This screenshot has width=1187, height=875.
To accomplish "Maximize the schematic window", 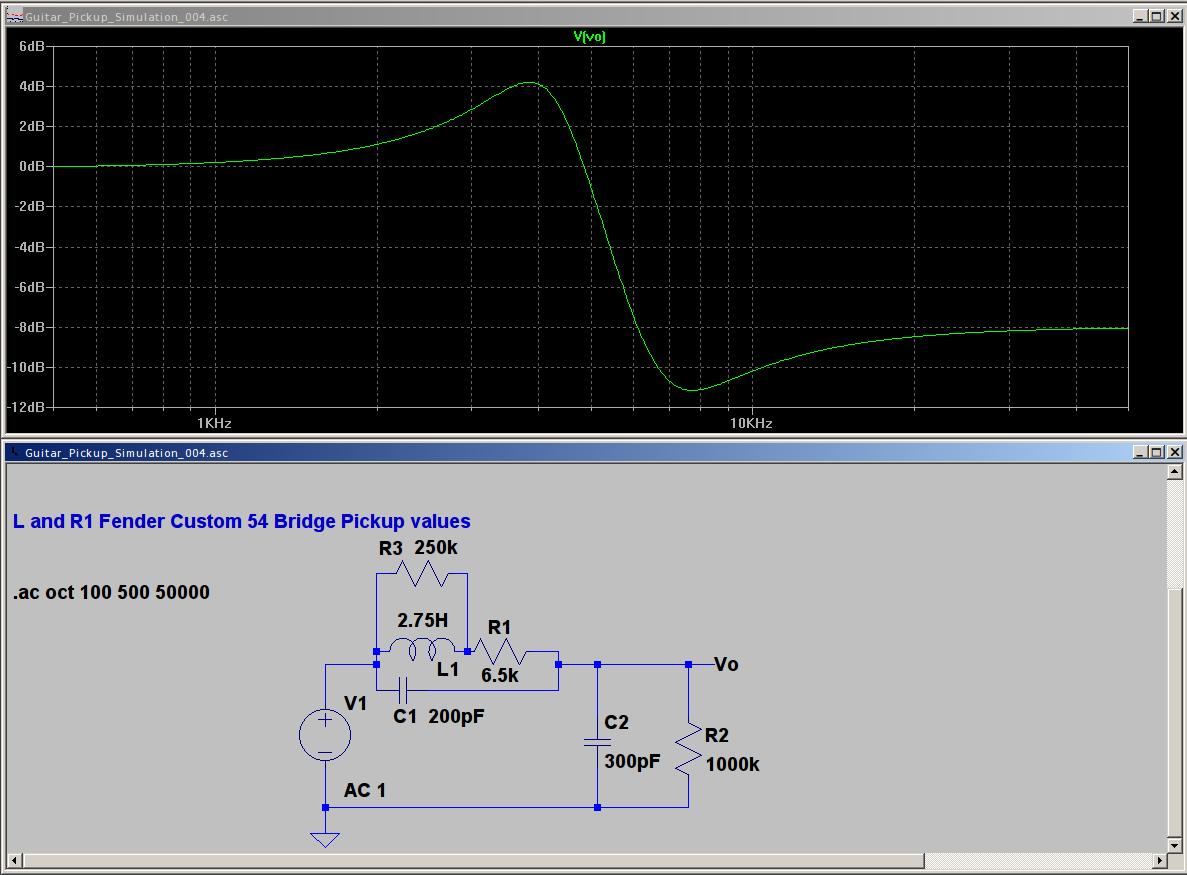I will (x=1157, y=452).
